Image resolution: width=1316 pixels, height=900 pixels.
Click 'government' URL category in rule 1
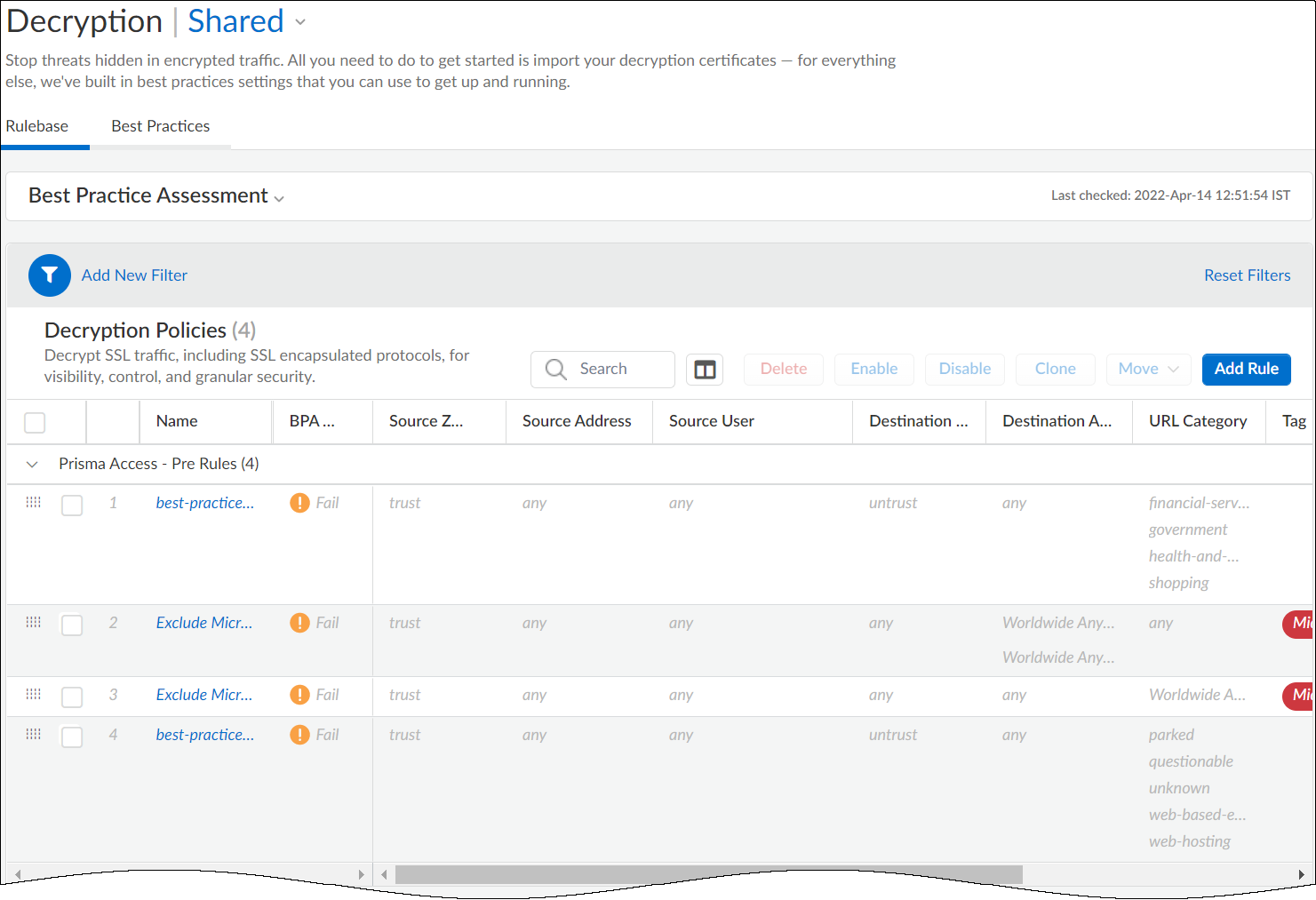click(1188, 530)
